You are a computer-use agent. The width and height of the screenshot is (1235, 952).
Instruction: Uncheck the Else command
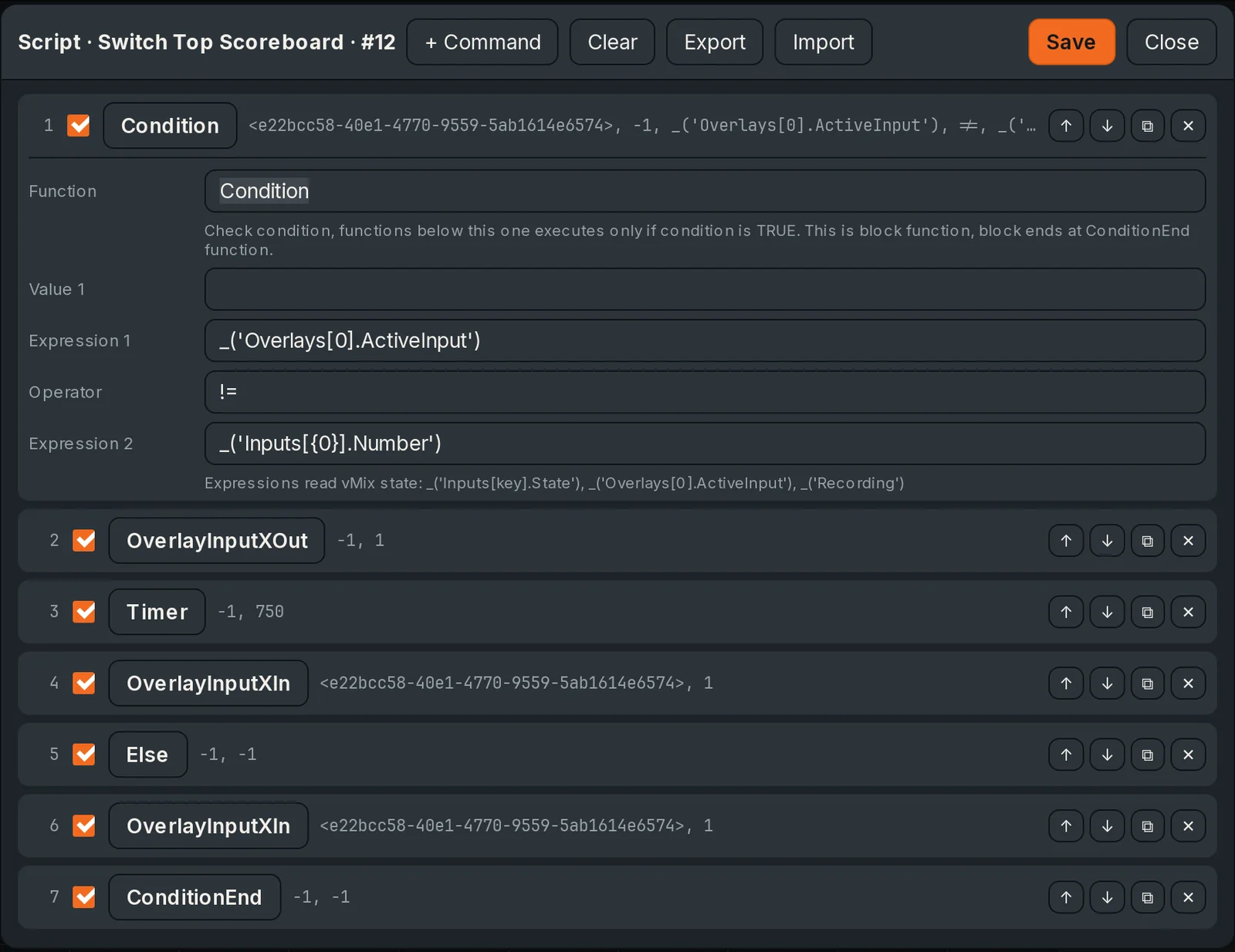click(x=84, y=755)
